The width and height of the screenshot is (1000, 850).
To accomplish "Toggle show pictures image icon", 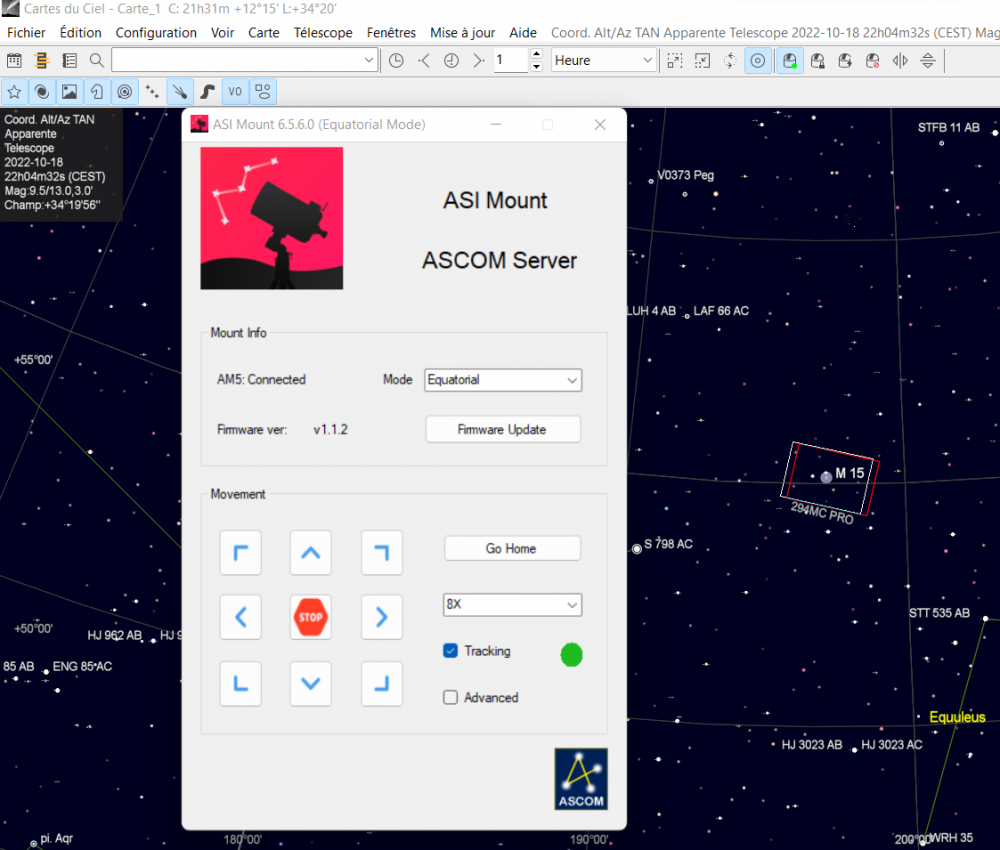I will [69, 92].
